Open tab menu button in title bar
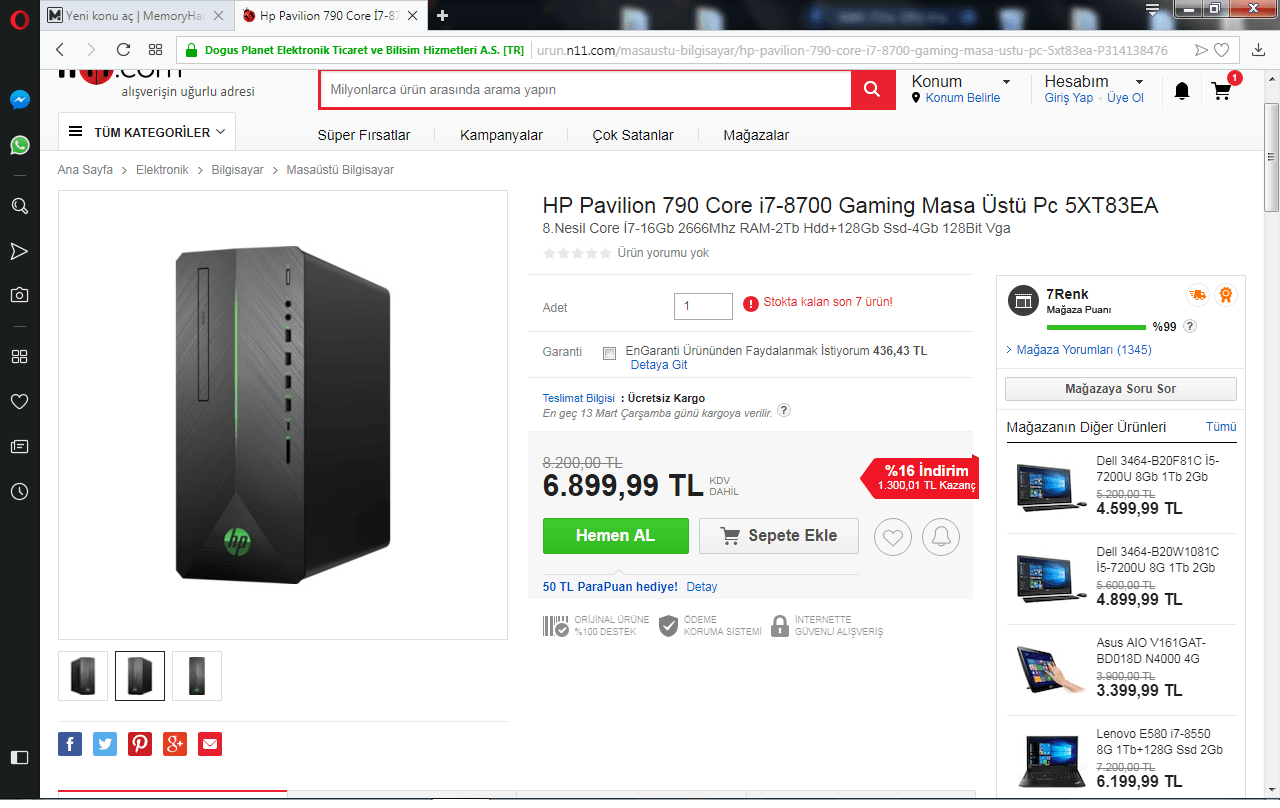Image resolution: width=1280 pixels, height=808 pixels. [1152, 10]
